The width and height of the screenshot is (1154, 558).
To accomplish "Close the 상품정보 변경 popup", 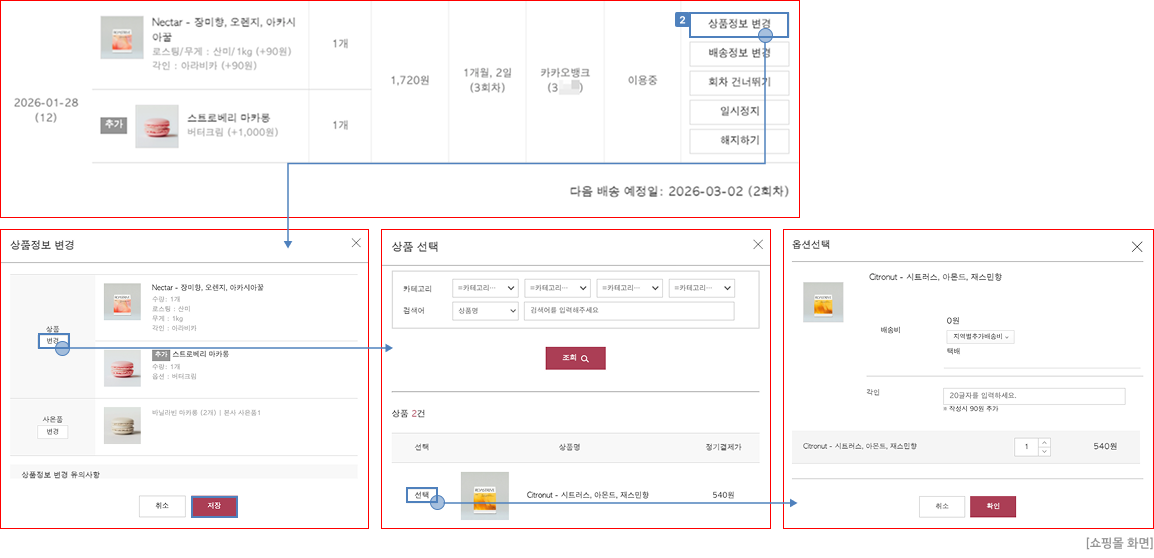I will click(x=356, y=243).
